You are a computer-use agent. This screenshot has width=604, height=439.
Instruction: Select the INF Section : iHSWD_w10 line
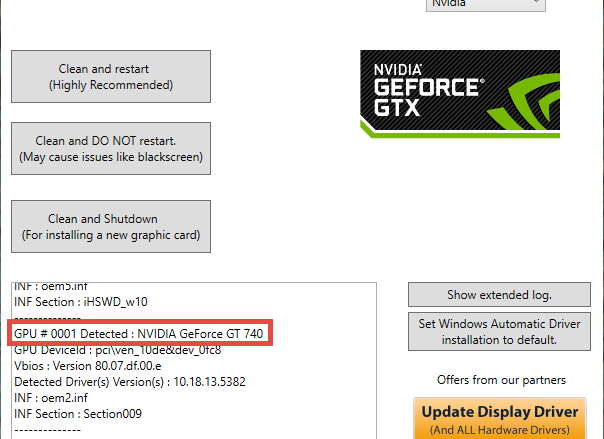(x=81, y=302)
